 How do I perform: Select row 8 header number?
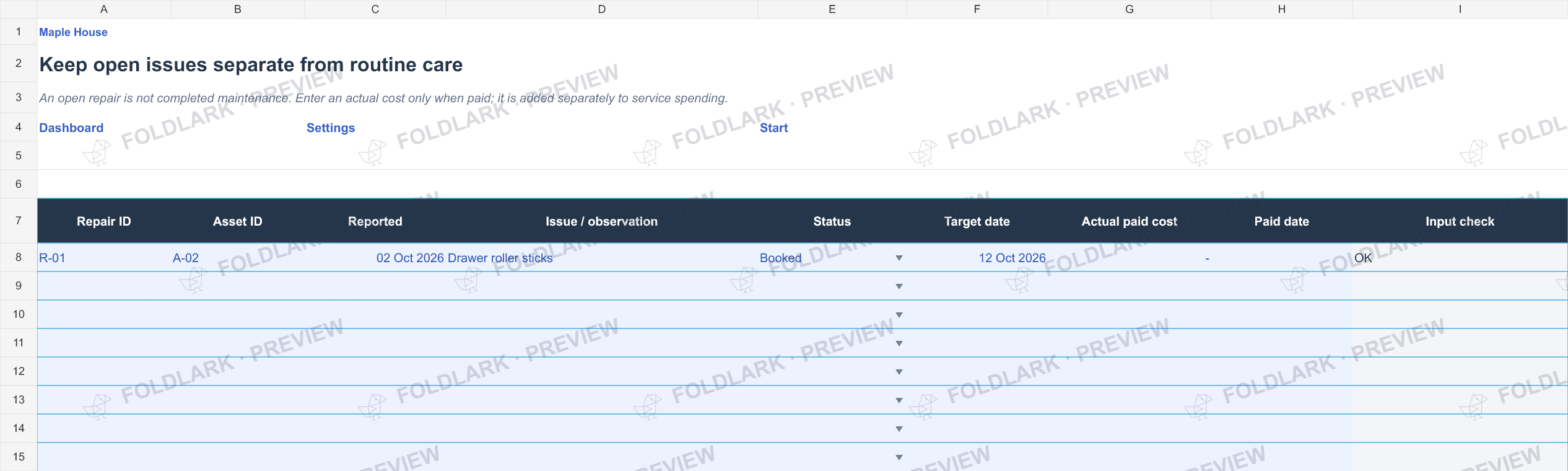tap(19, 257)
